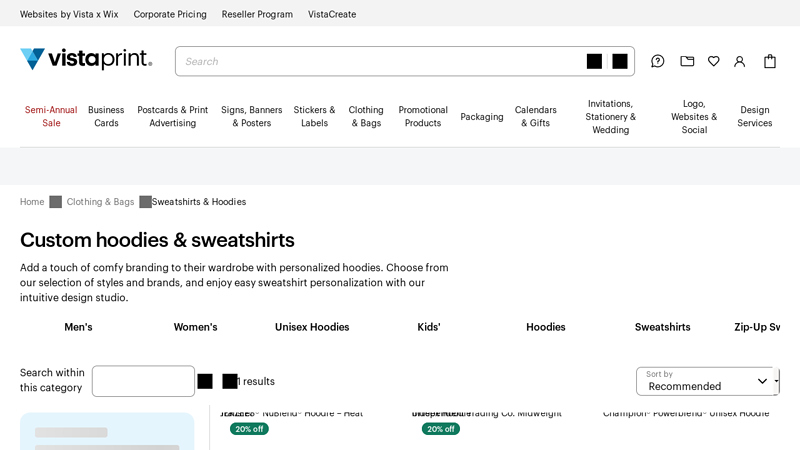The width and height of the screenshot is (800, 450).
Task: Click the icon next to the category search box
Action: pos(205,381)
